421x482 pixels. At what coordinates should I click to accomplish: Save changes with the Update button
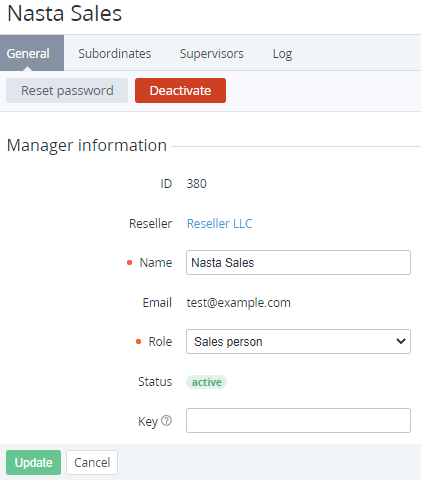[x=33, y=463]
